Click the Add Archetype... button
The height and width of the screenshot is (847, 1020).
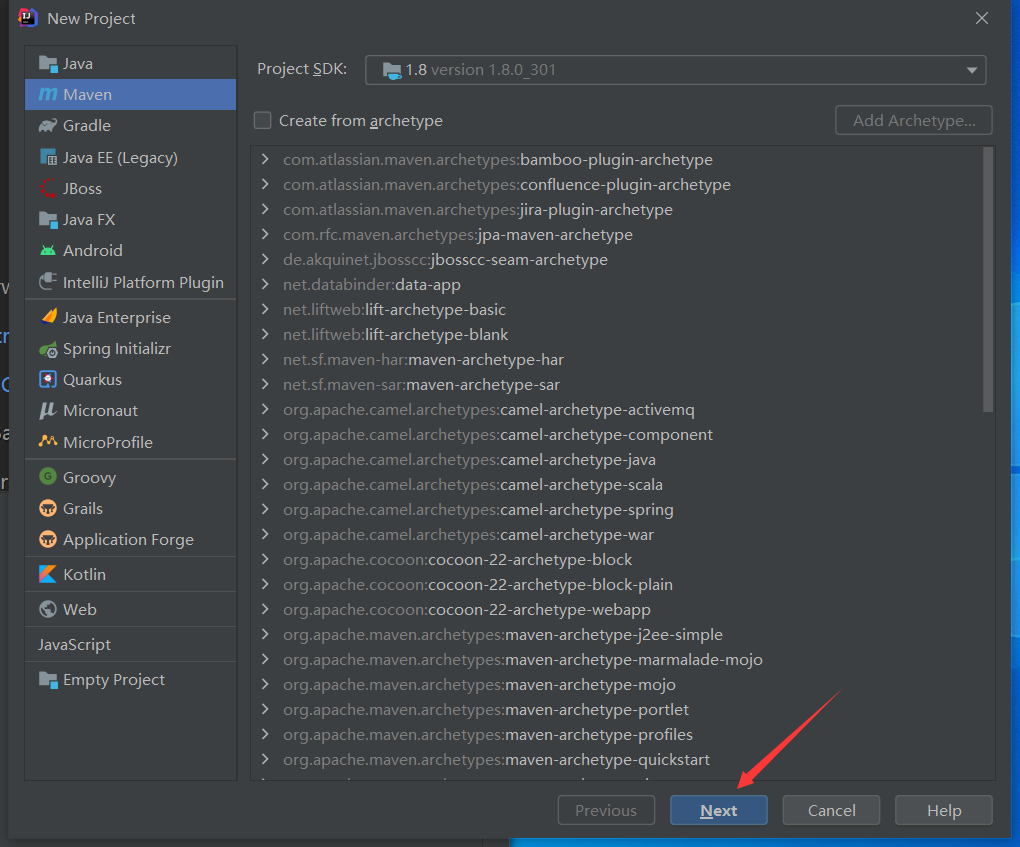click(x=913, y=120)
